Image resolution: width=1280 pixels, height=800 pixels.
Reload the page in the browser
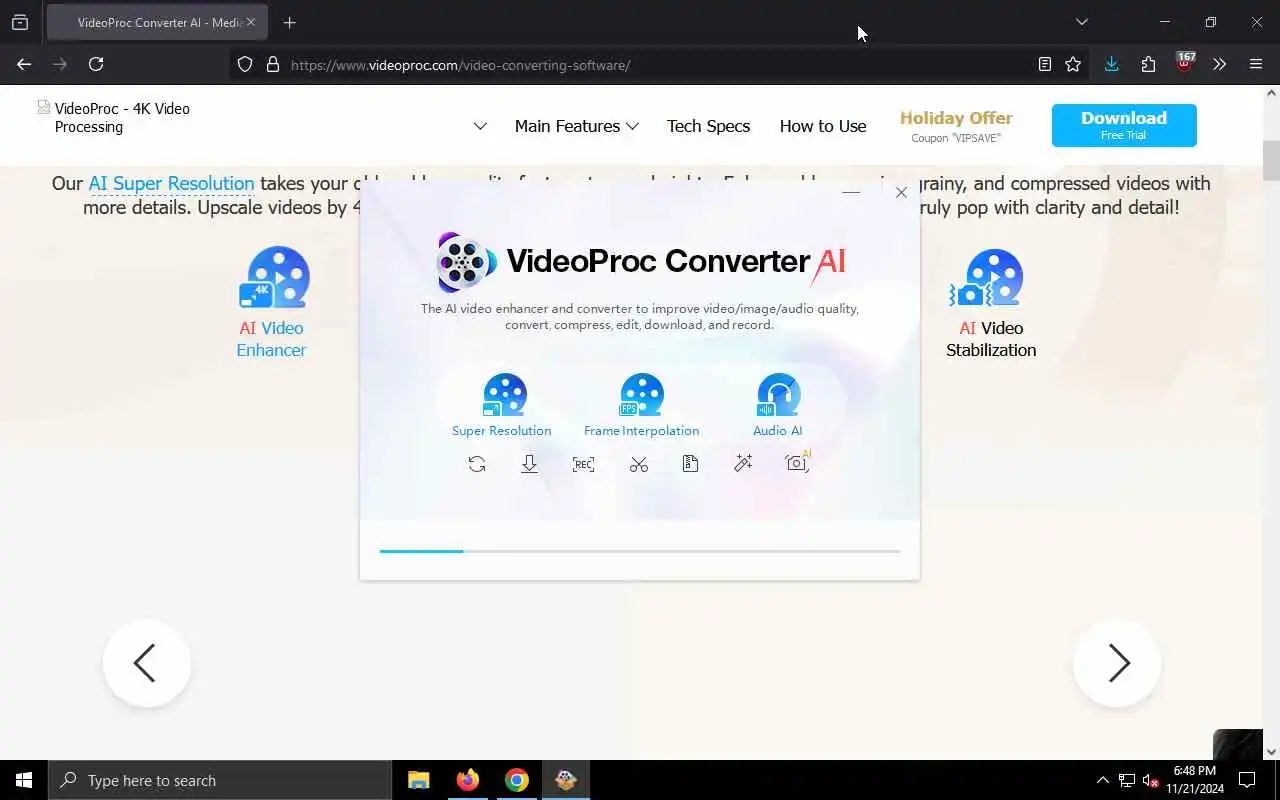[96, 64]
